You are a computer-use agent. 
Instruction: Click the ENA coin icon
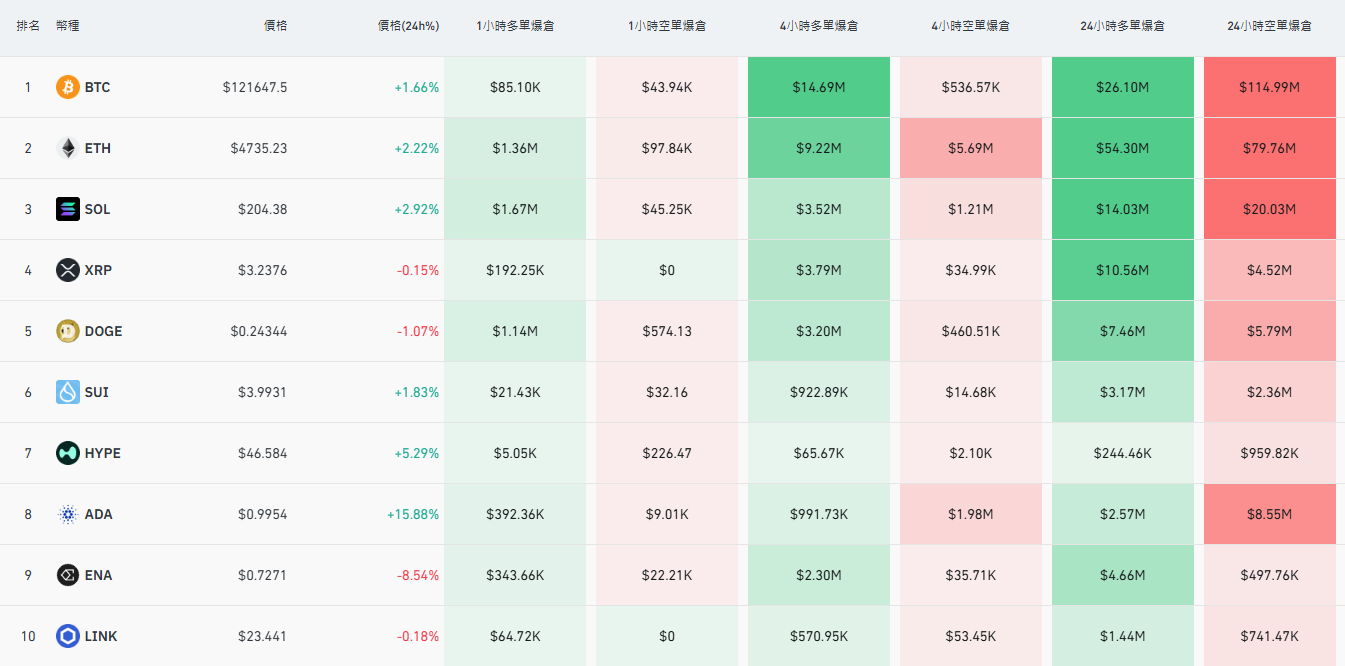coord(68,575)
